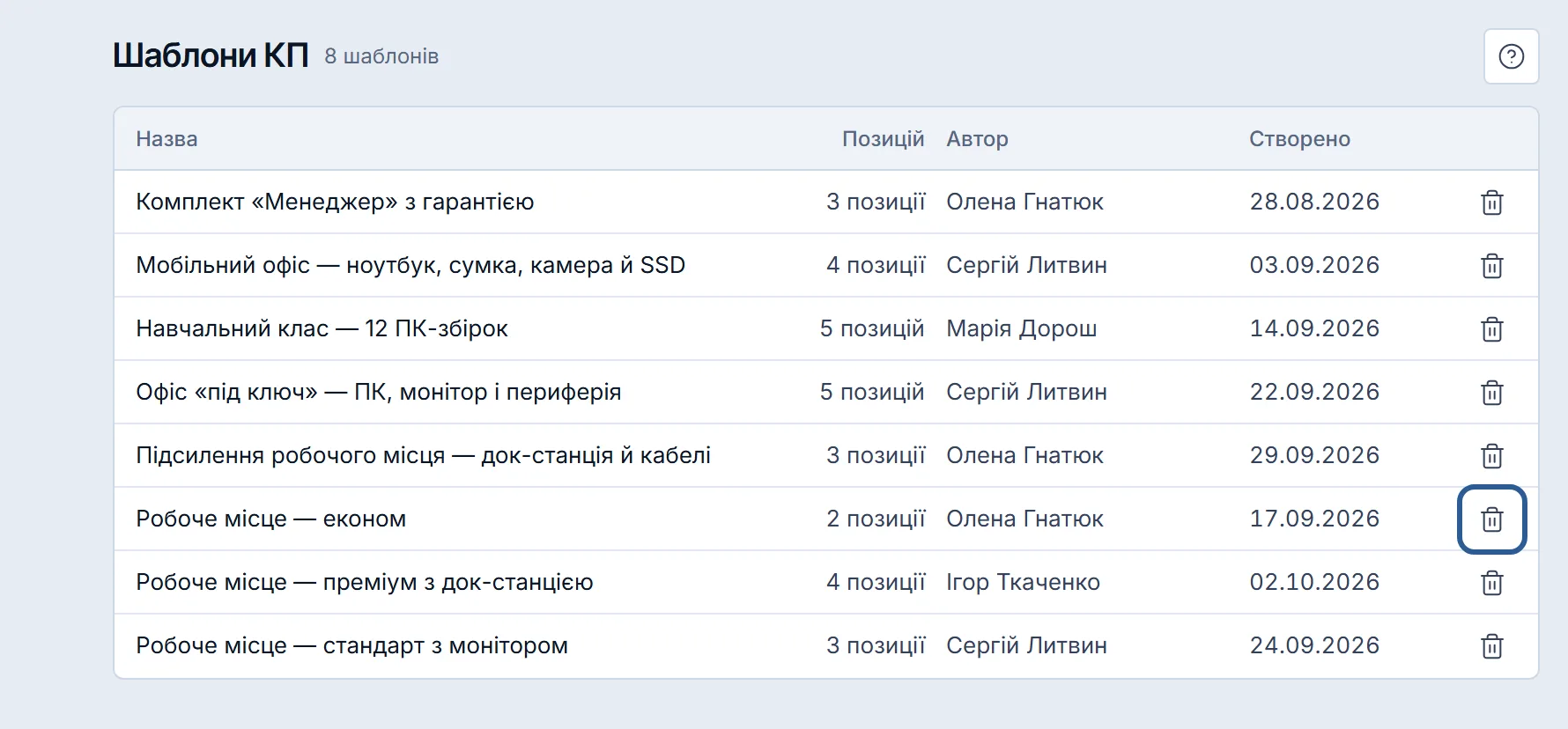Click the Шаблони КП page heading
This screenshot has height=729, width=1568.
[x=211, y=55]
